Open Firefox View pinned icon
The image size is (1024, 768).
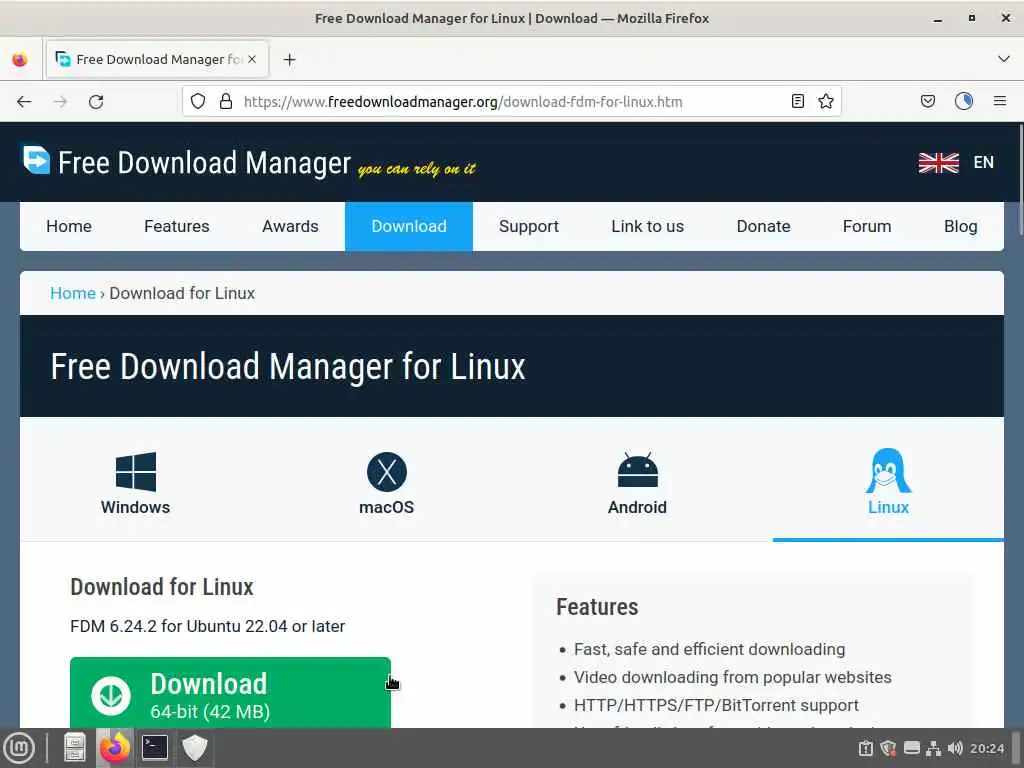coord(20,59)
